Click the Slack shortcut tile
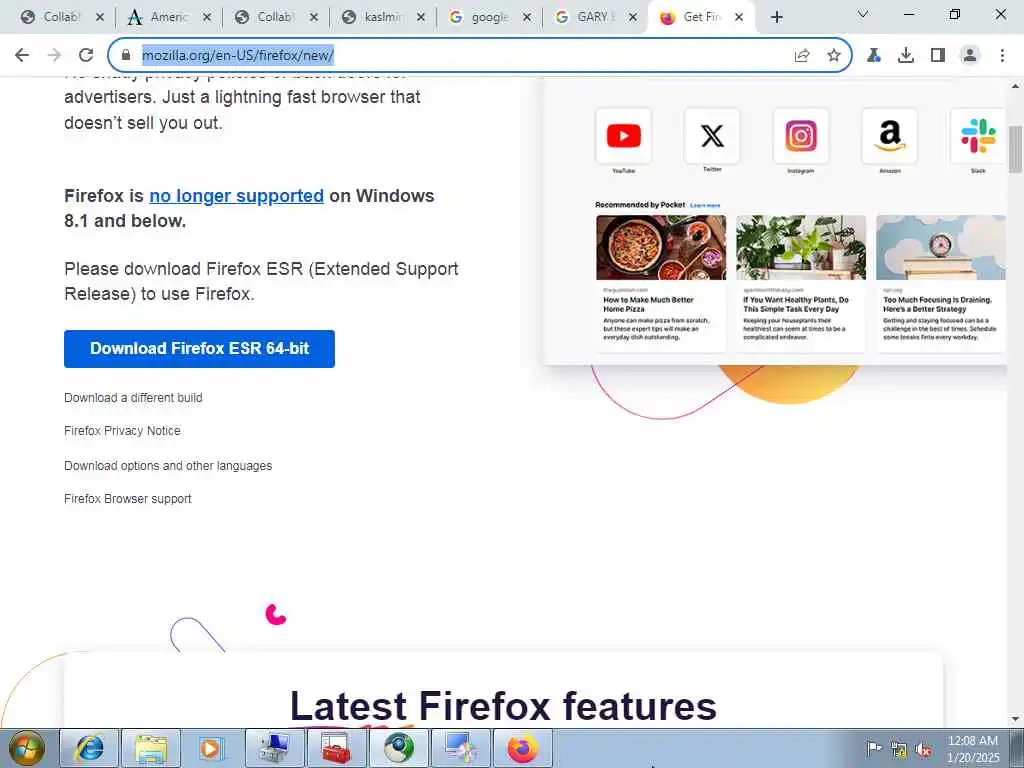 coord(978,136)
